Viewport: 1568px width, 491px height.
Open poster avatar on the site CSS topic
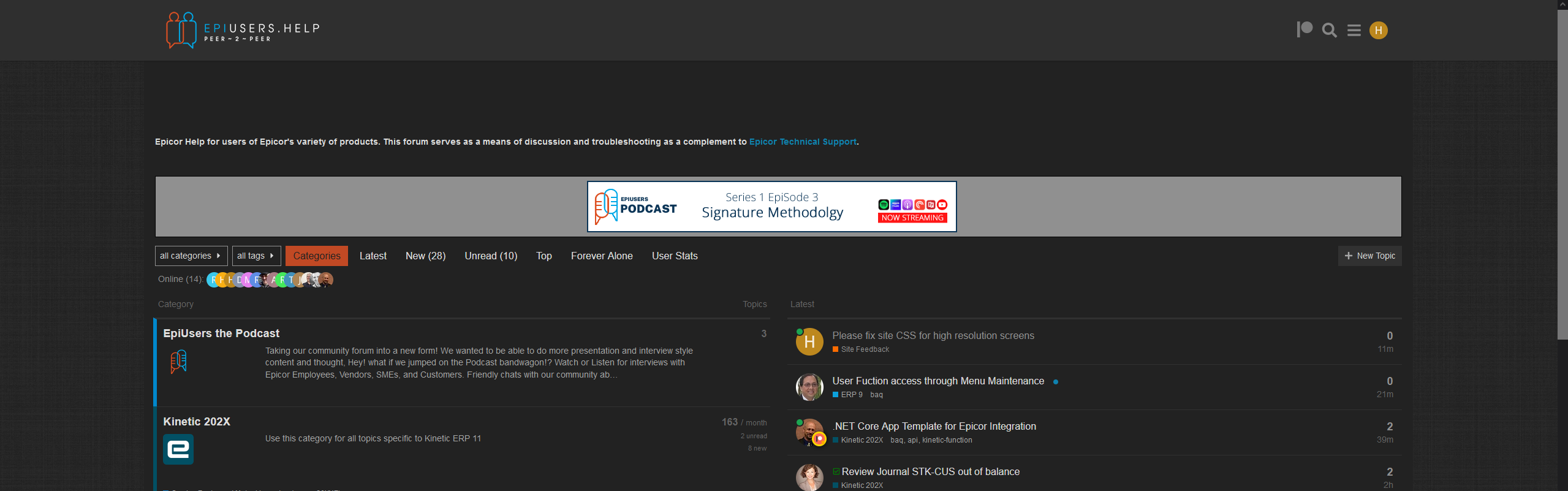click(x=809, y=341)
